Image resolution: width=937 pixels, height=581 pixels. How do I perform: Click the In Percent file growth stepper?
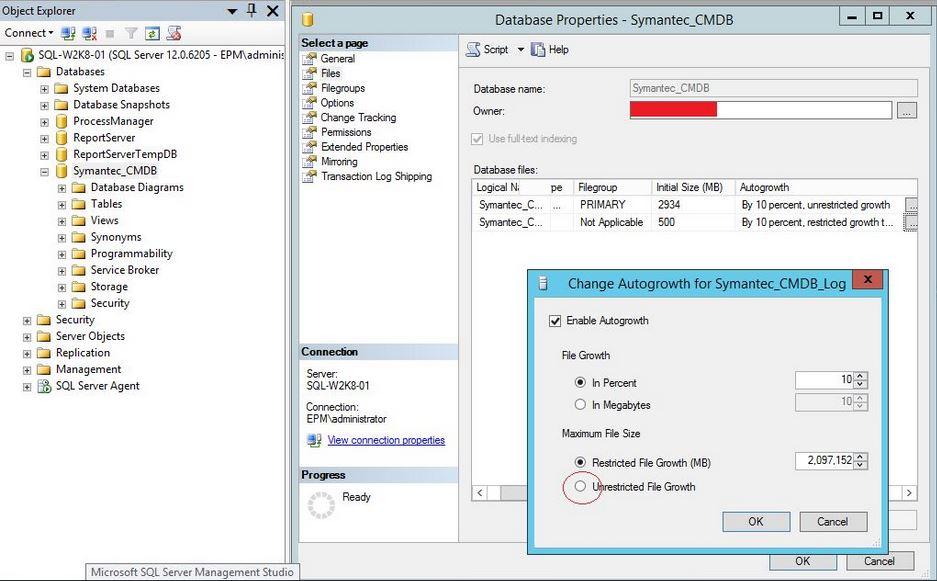[861, 380]
